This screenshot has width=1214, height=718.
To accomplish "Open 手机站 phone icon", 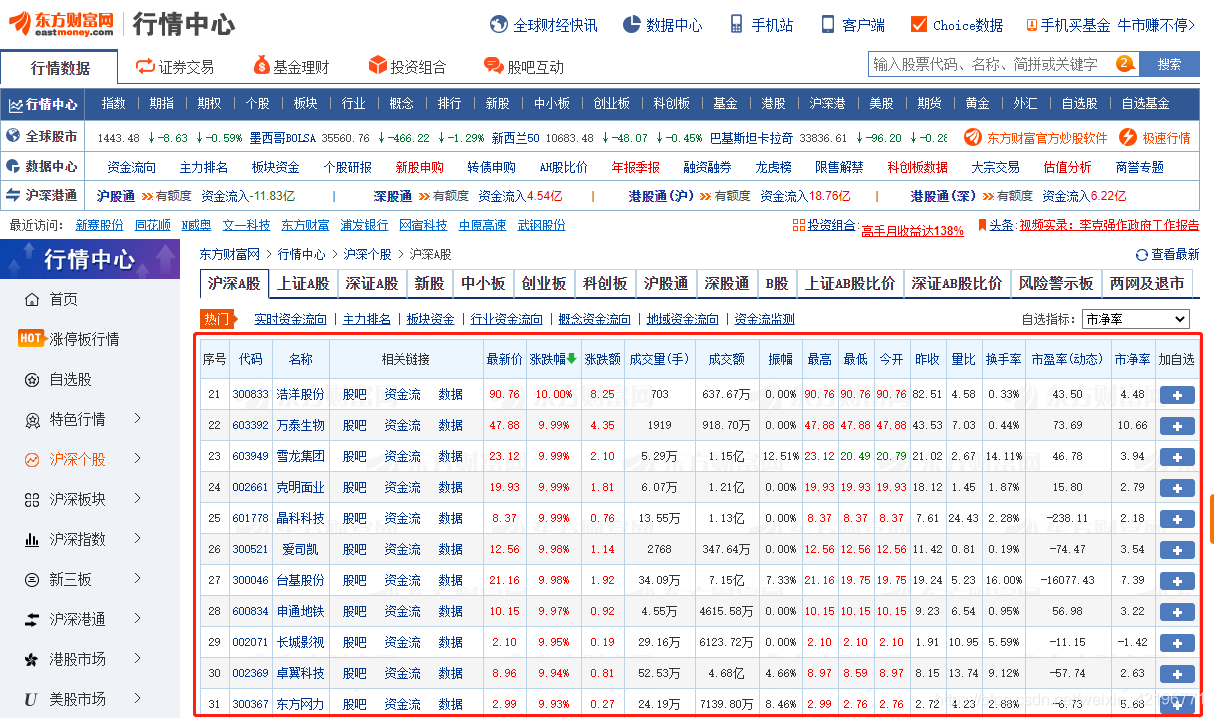I will point(736,25).
